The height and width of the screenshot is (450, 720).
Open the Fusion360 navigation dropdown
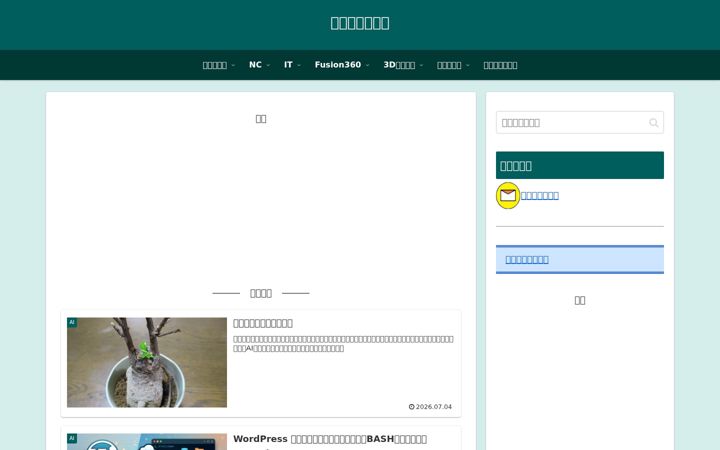[342, 65]
